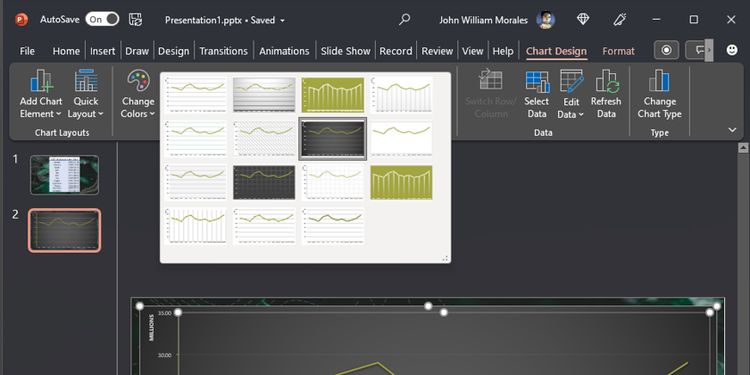Switch to the Slide Show tab
The image size is (750, 375).
coord(345,51)
